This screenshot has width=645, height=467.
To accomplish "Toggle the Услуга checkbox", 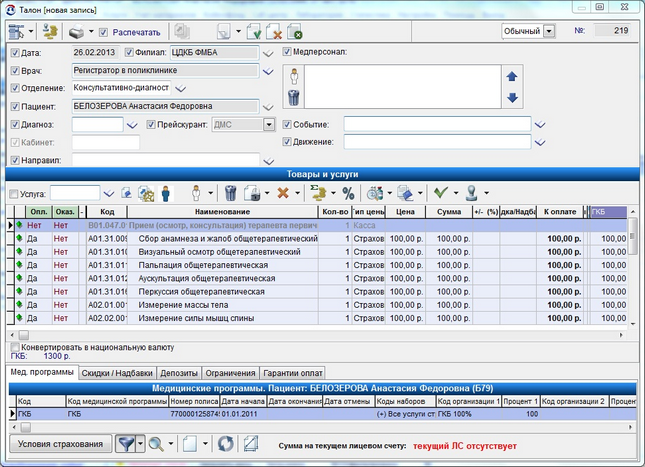I will [x=14, y=194].
